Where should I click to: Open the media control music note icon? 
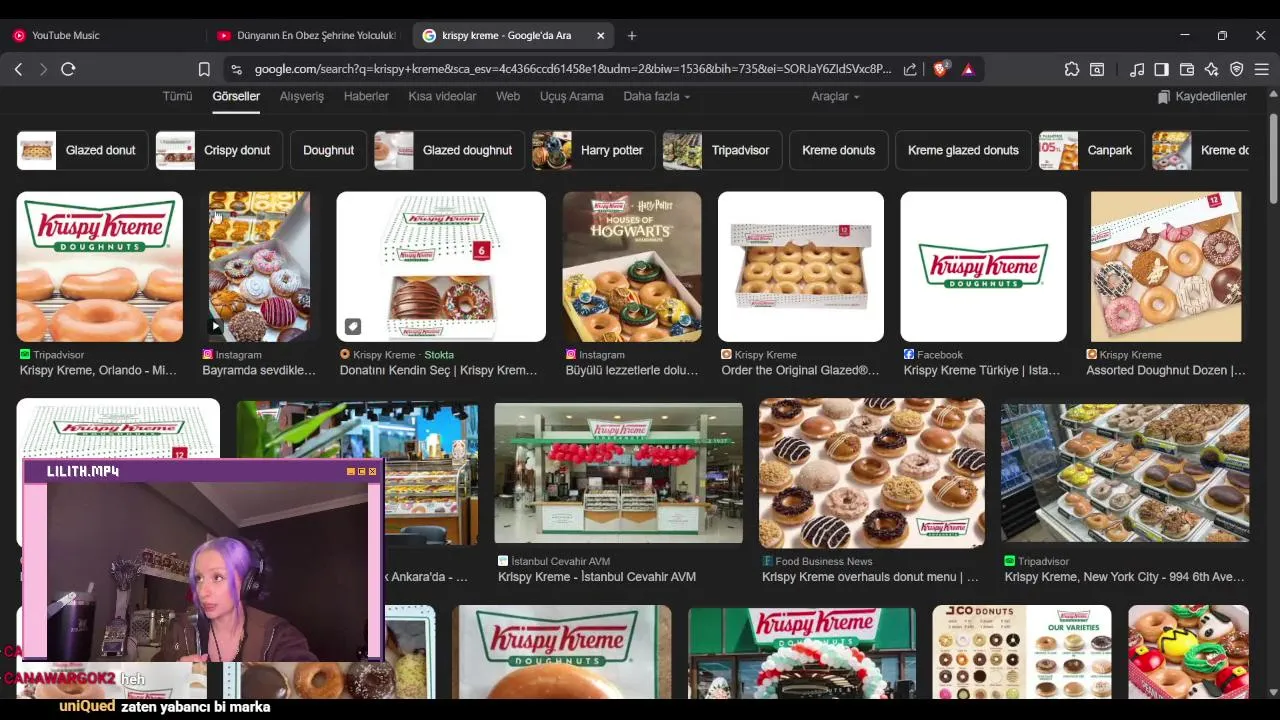tap(1137, 69)
